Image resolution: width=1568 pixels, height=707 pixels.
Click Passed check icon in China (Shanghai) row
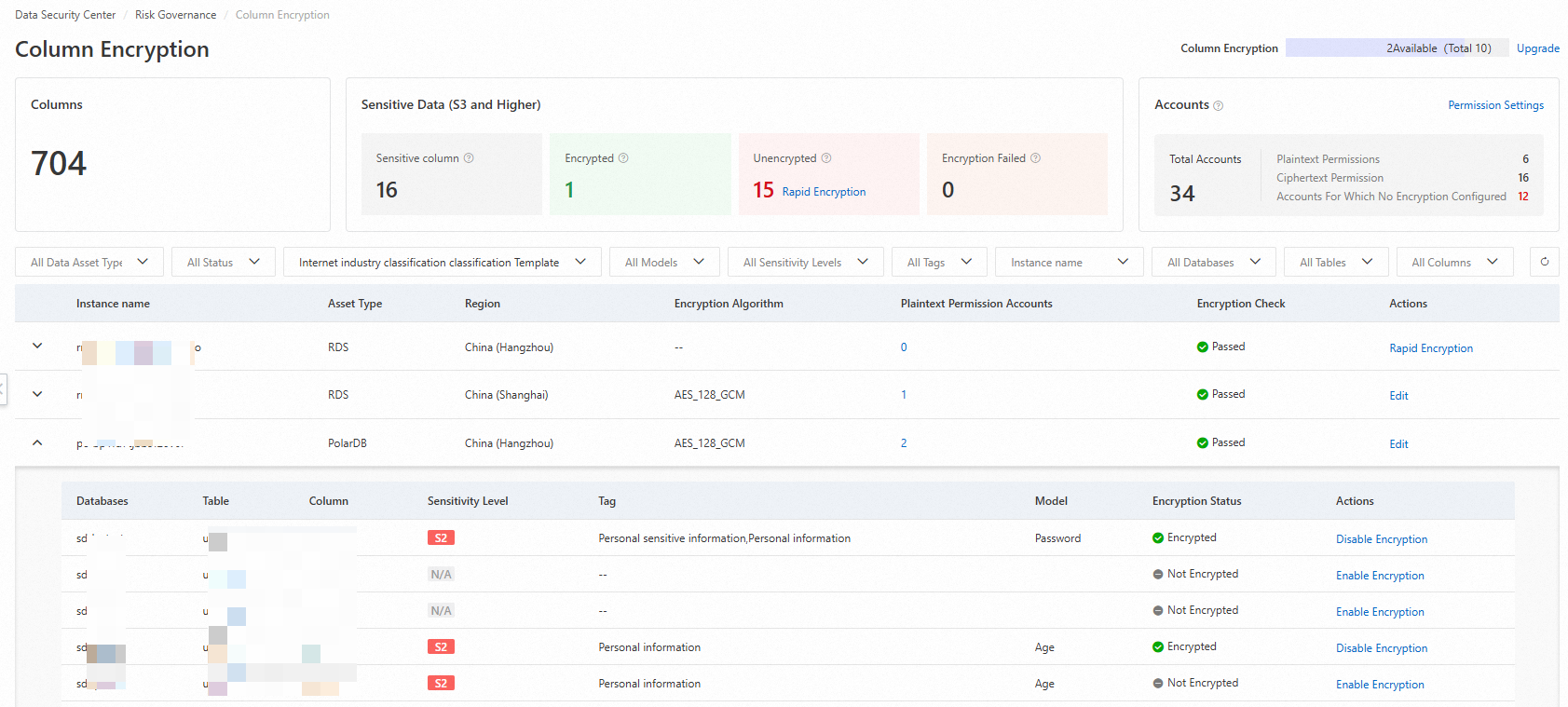tap(1203, 395)
